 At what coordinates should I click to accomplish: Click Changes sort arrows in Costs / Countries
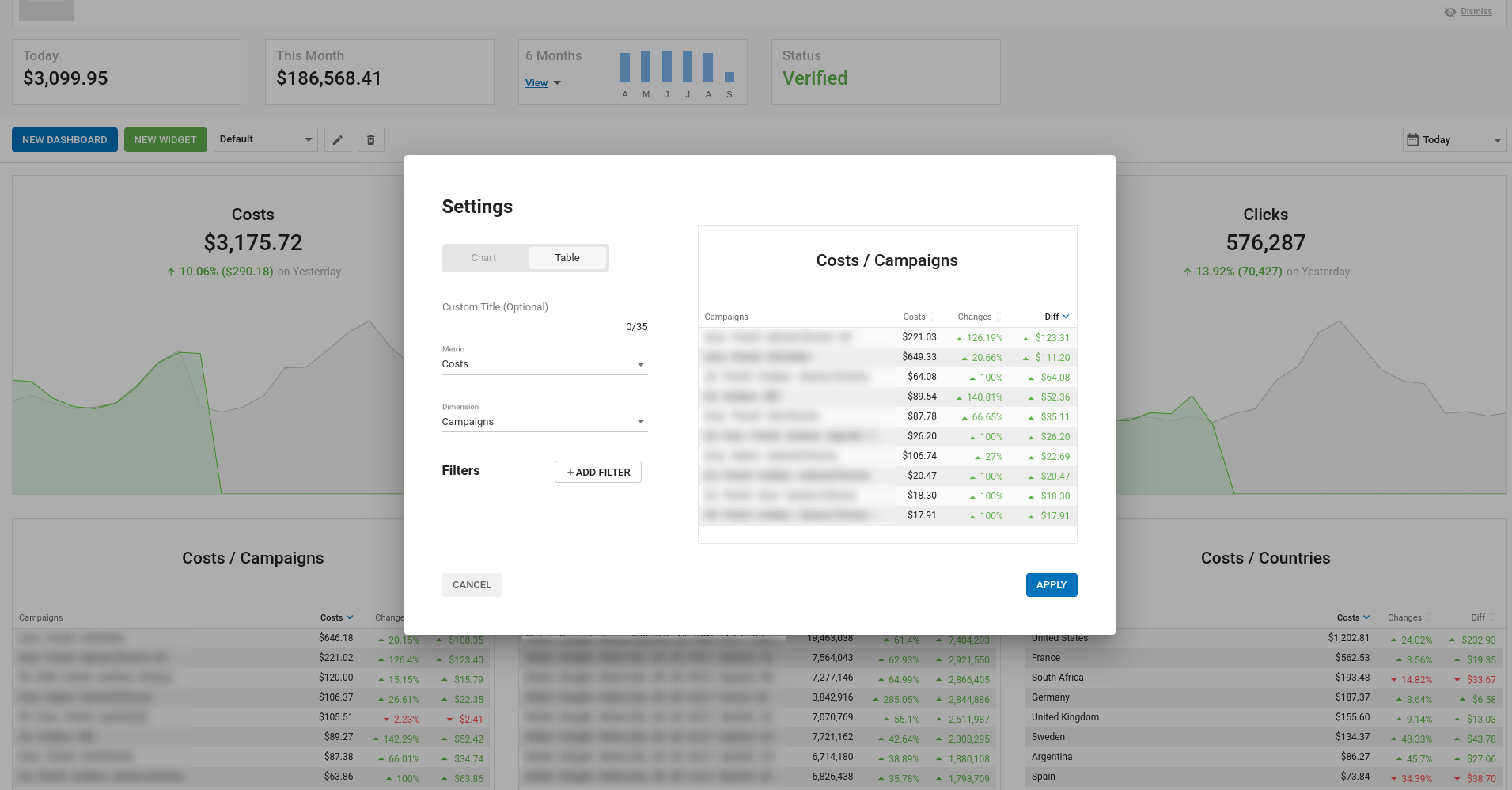coord(1429,617)
